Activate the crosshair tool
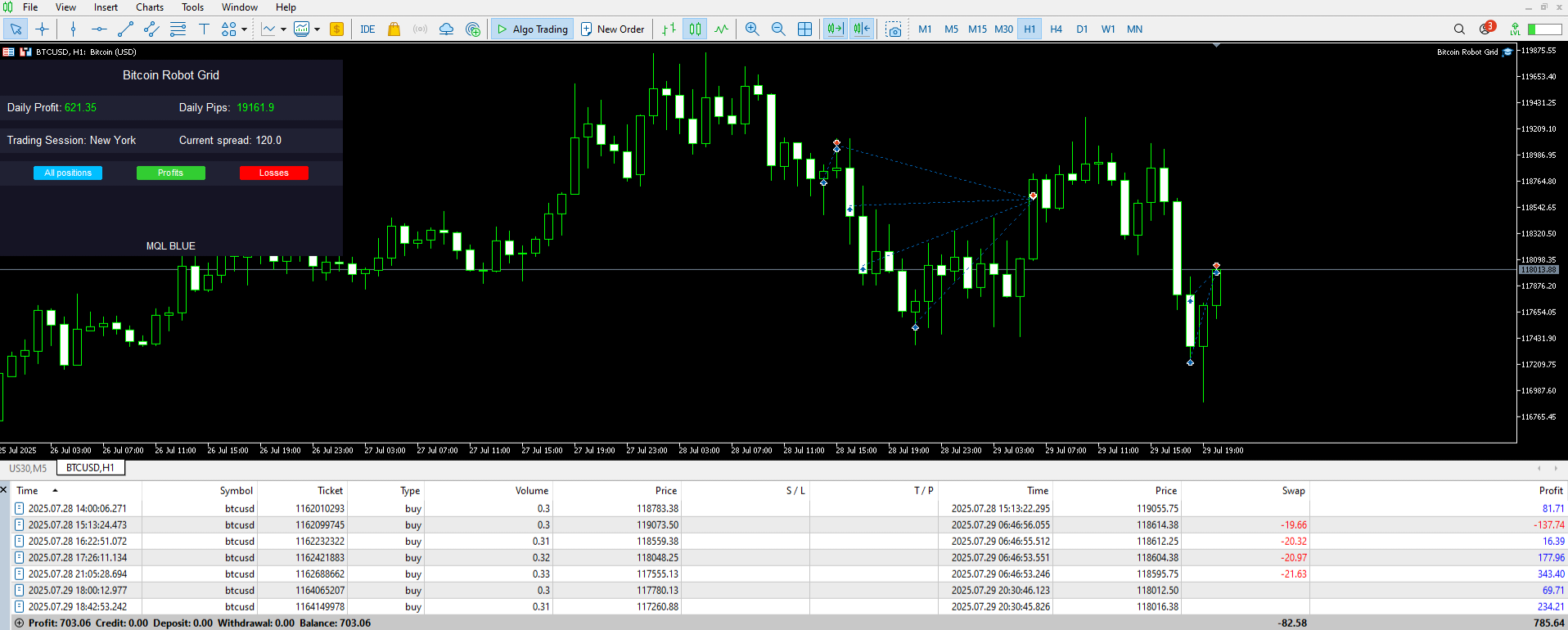Screen dimensions: 1568x630 (x=43, y=29)
